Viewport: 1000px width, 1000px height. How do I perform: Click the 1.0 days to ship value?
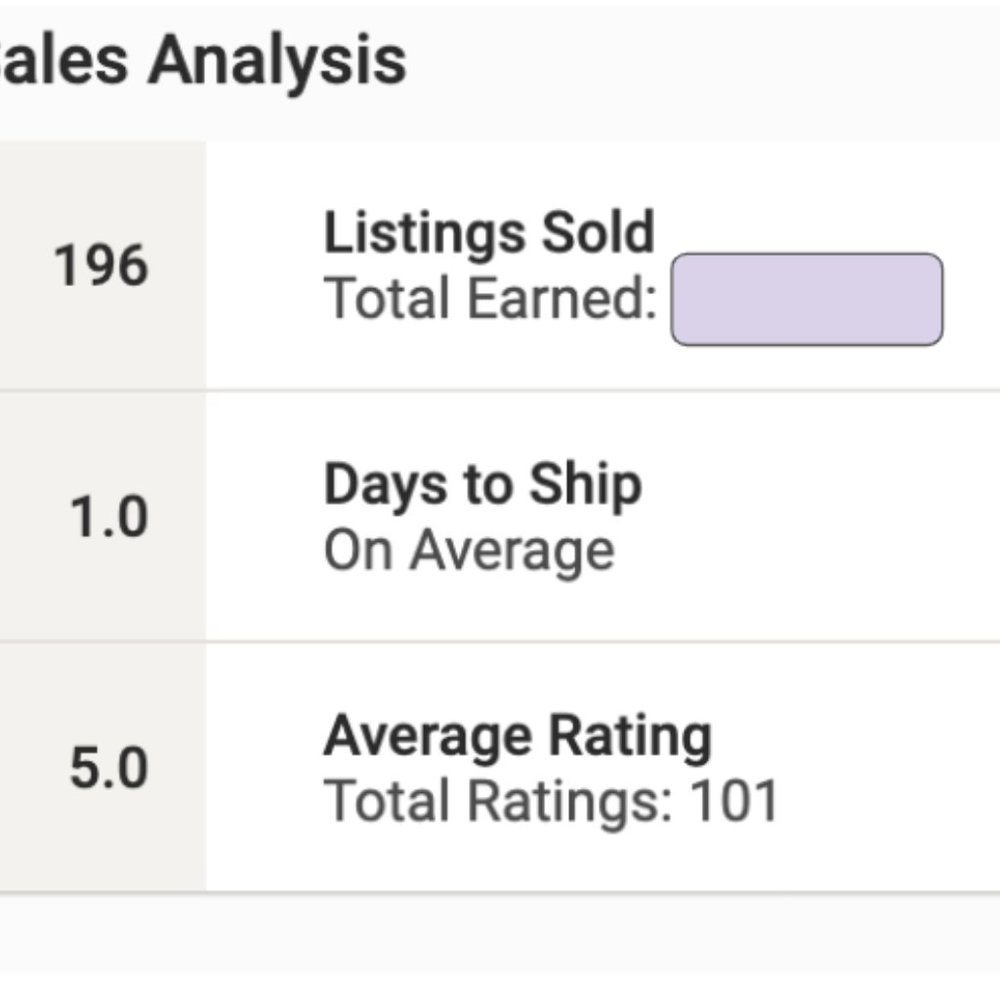click(x=108, y=518)
